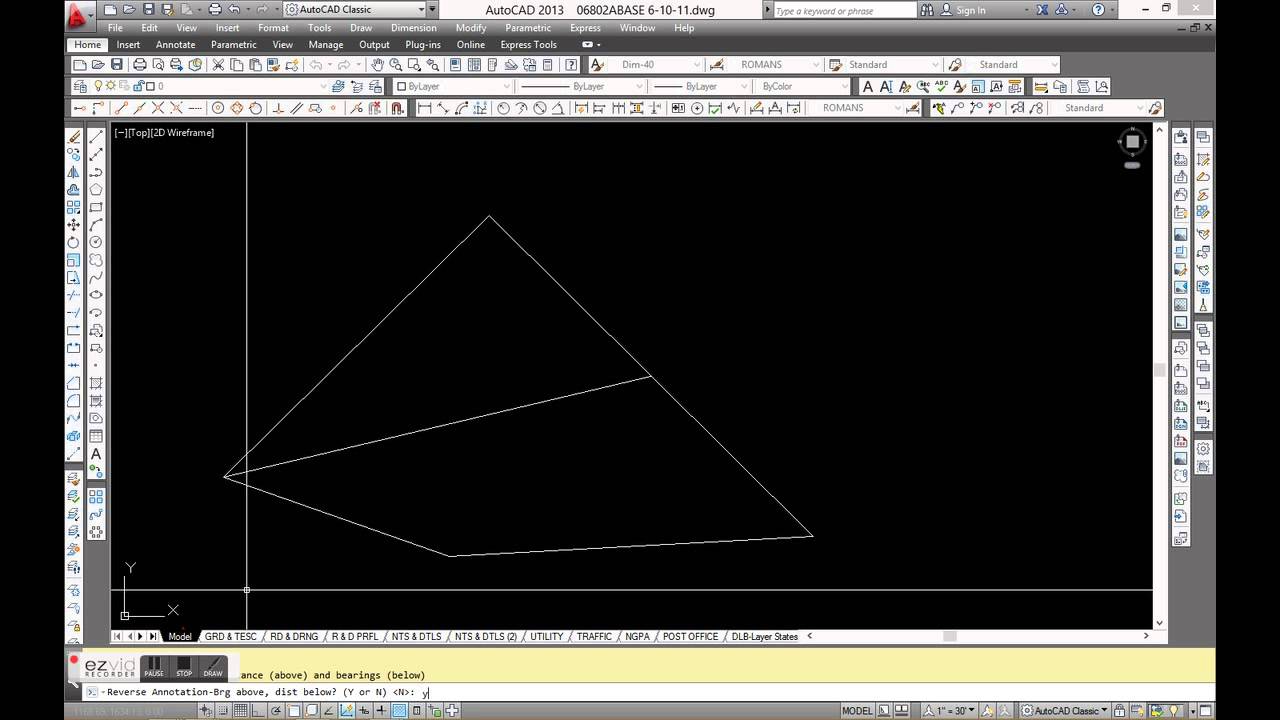Viewport: 1280px width, 720px height.
Task: Open the Layer Properties Manager icon
Action: coord(80,87)
